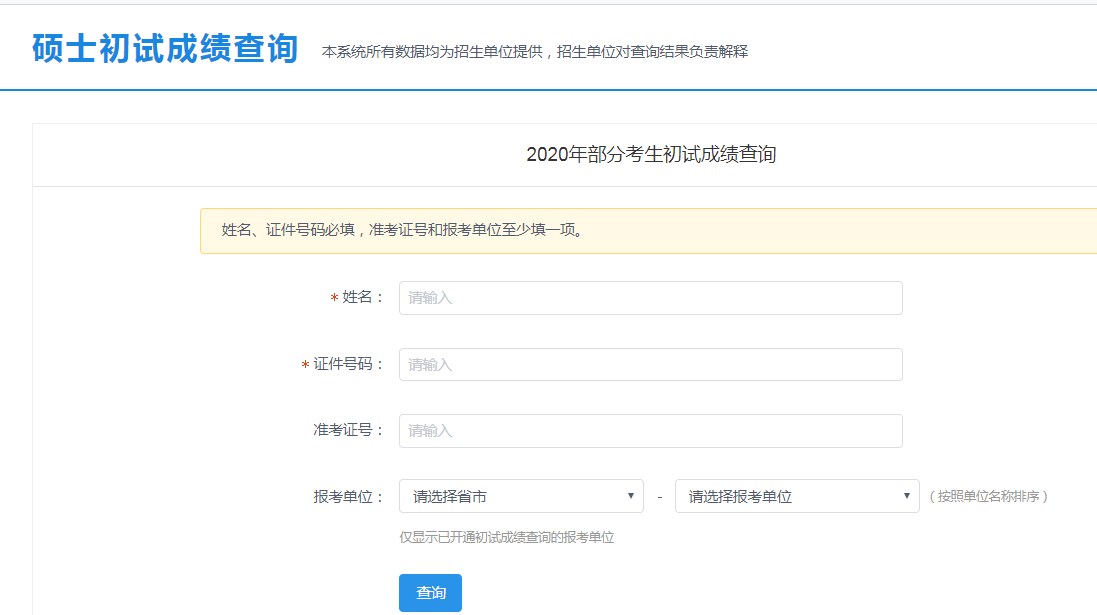Click the arrow on the 请选择报考单位 dropdown

[906, 496]
